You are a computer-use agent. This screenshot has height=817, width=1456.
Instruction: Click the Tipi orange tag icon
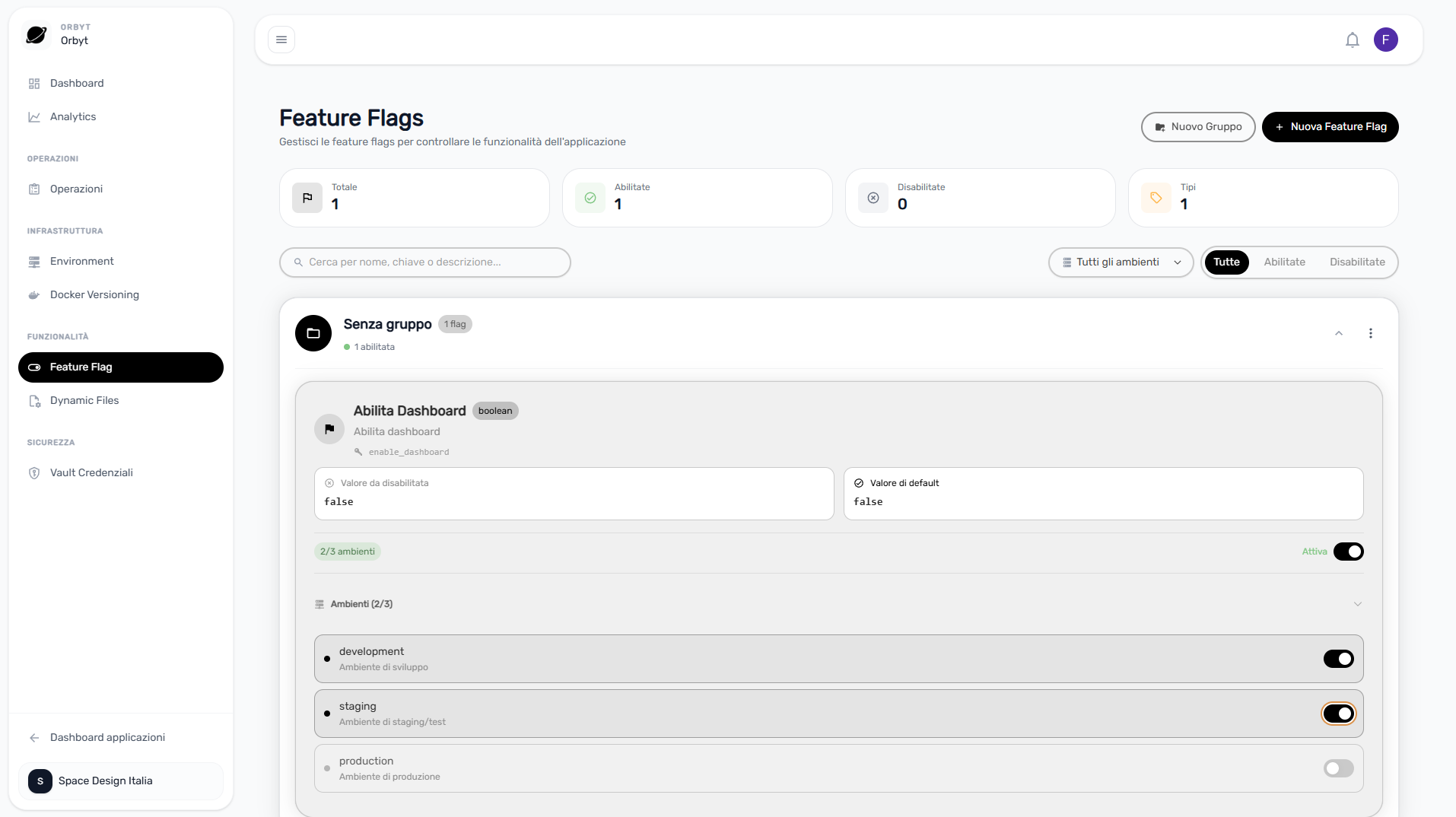(1156, 198)
